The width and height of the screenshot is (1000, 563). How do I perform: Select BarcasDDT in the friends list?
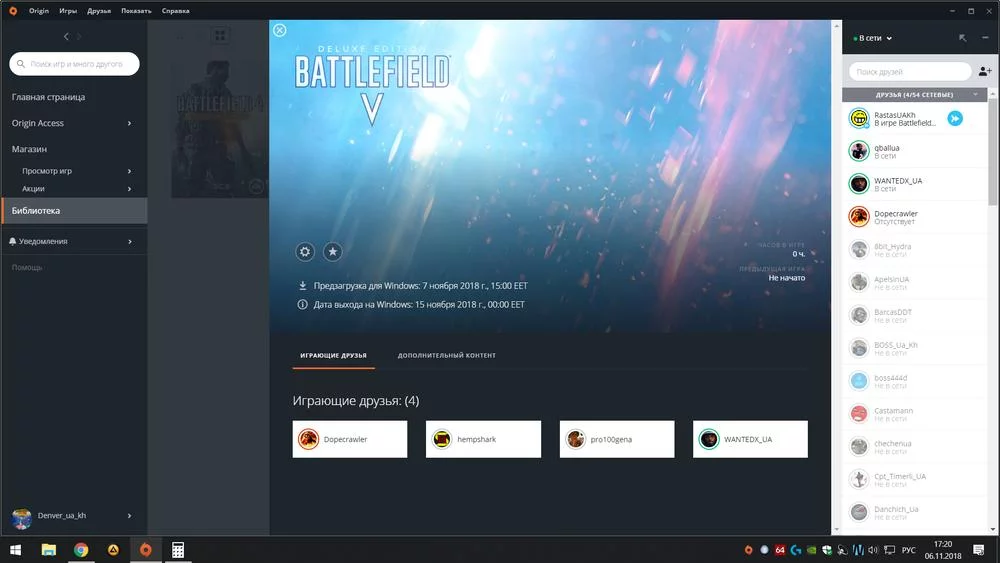tap(915, 316)
